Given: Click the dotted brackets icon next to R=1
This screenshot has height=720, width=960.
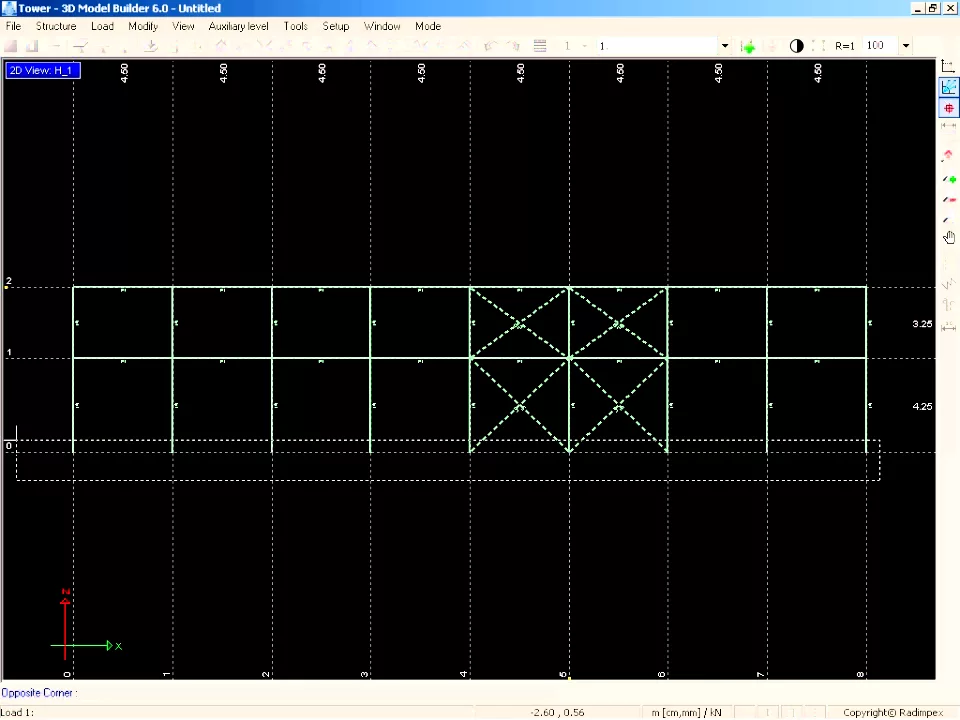Looking at the screenshot, I should [x=818, y=46].
